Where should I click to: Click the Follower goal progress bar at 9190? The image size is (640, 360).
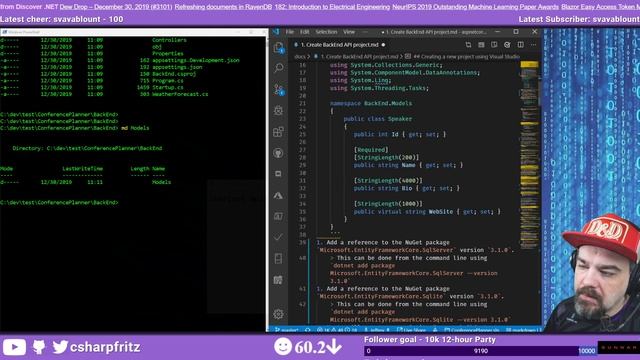(x=481, y=351)
